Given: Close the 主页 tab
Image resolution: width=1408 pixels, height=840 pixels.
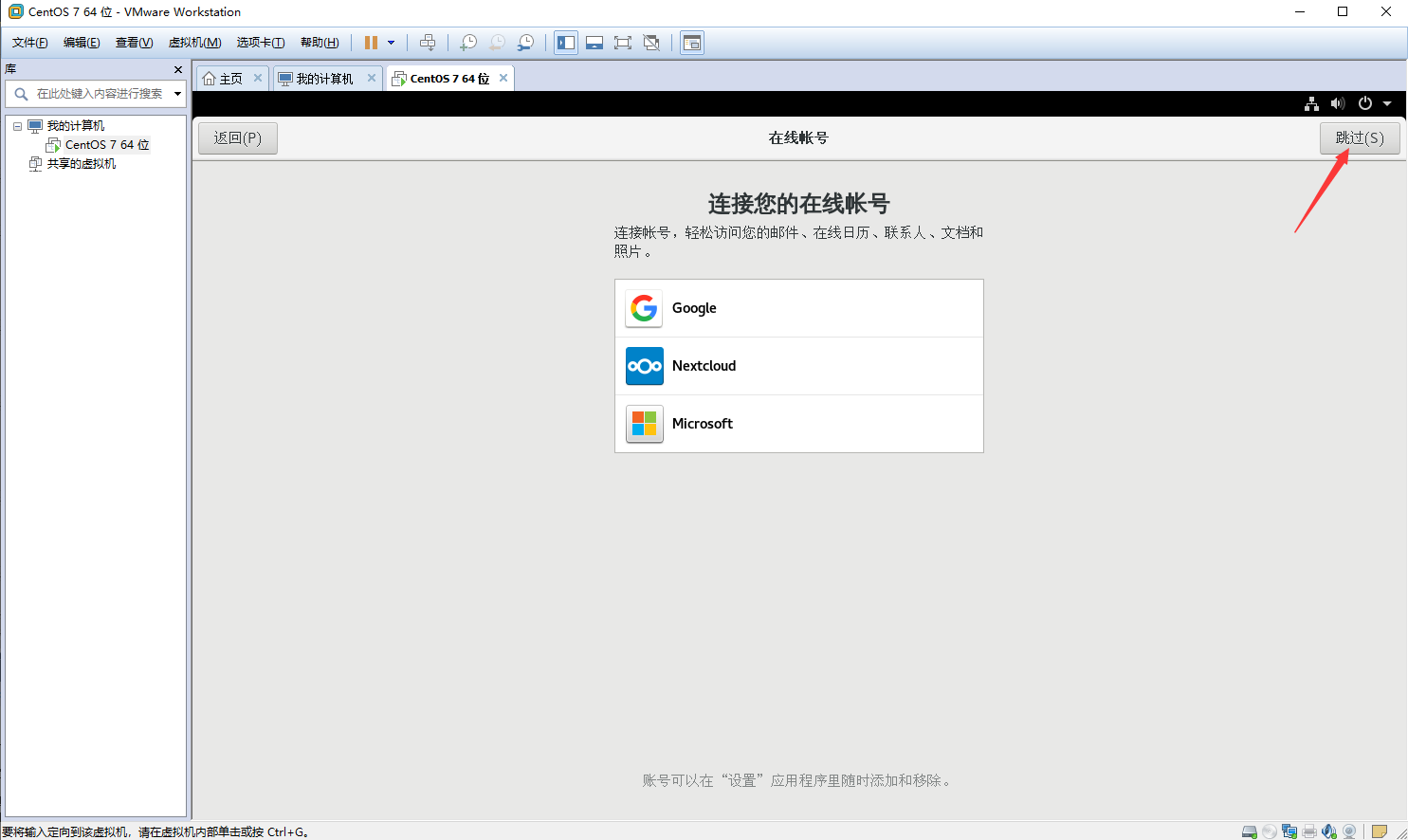Looking at the screenshot, I should [258, 78].
